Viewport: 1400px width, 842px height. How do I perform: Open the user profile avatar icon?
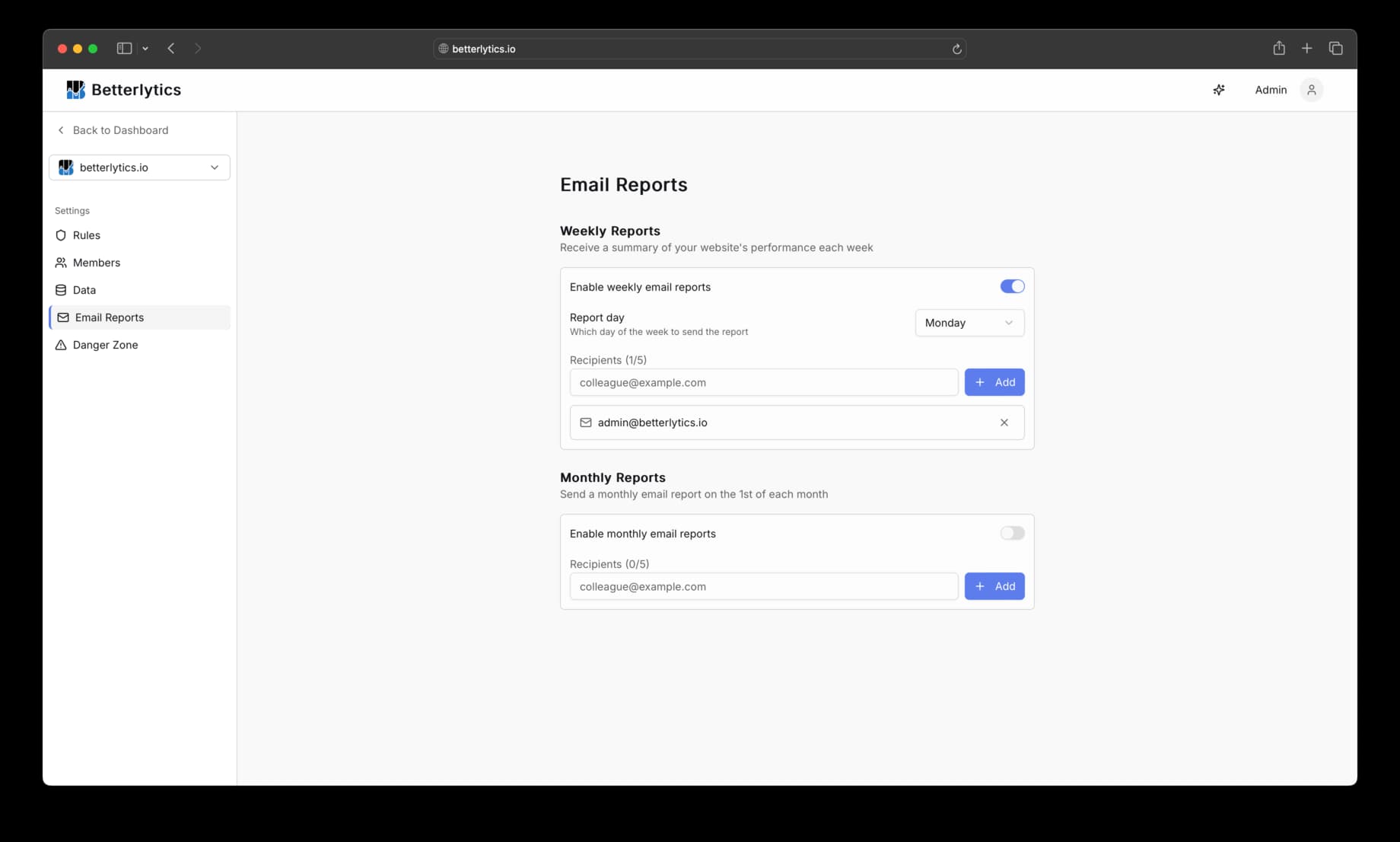1310,89
